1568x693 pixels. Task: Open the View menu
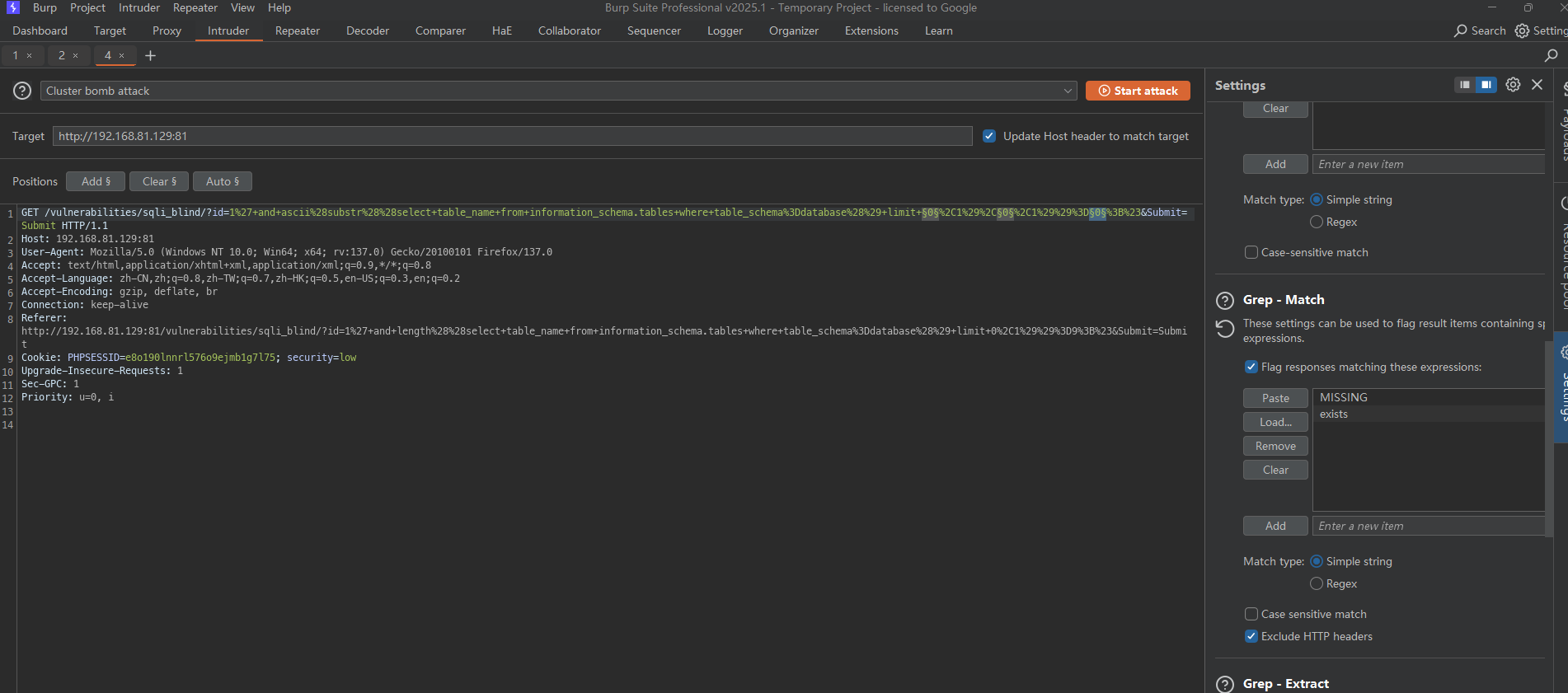(x=242, y=7)
